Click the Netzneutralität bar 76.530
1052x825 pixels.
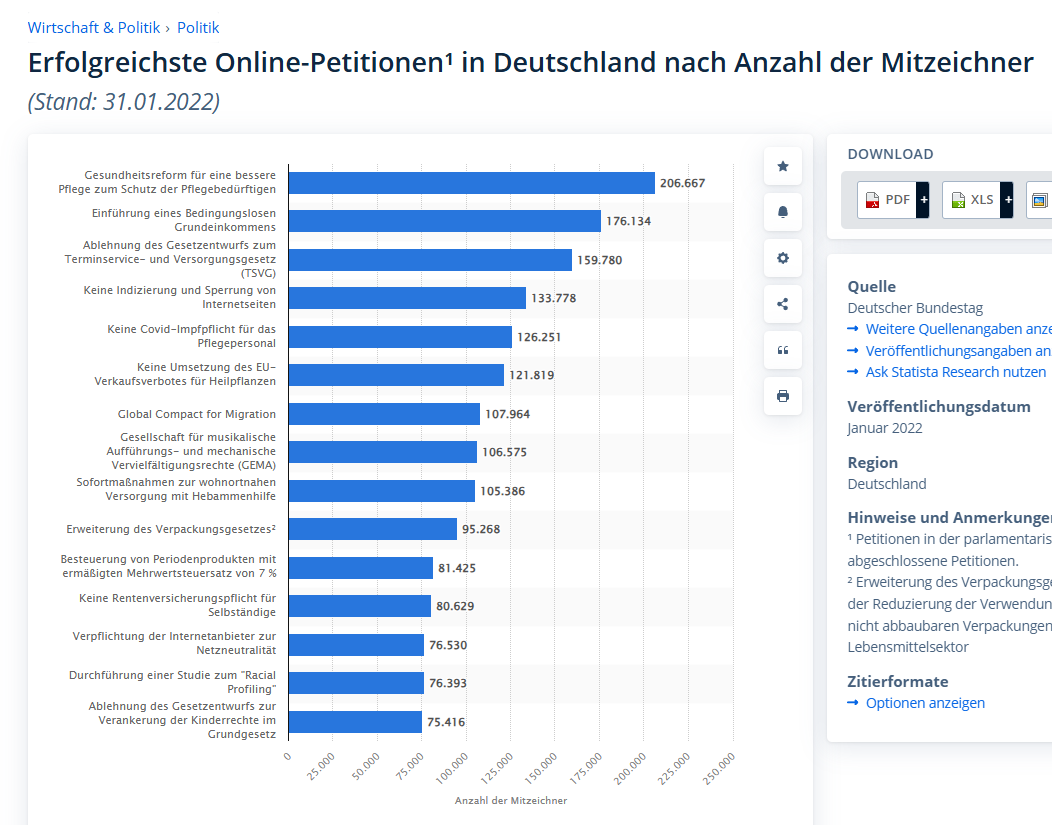(x=356, y=645)
